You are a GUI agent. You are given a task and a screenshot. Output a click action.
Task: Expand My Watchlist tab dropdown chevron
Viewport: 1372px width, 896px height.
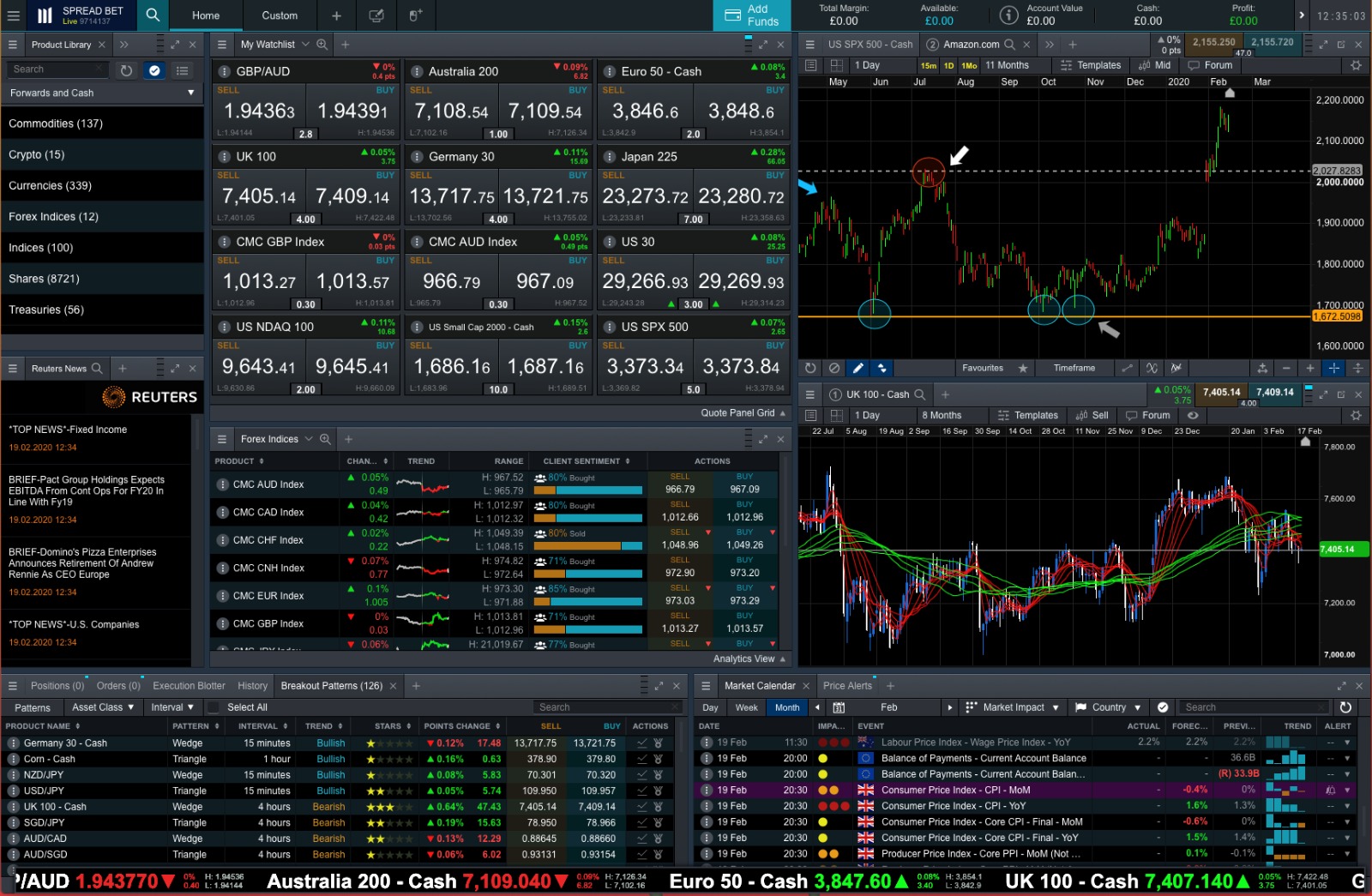pos(304,45)
